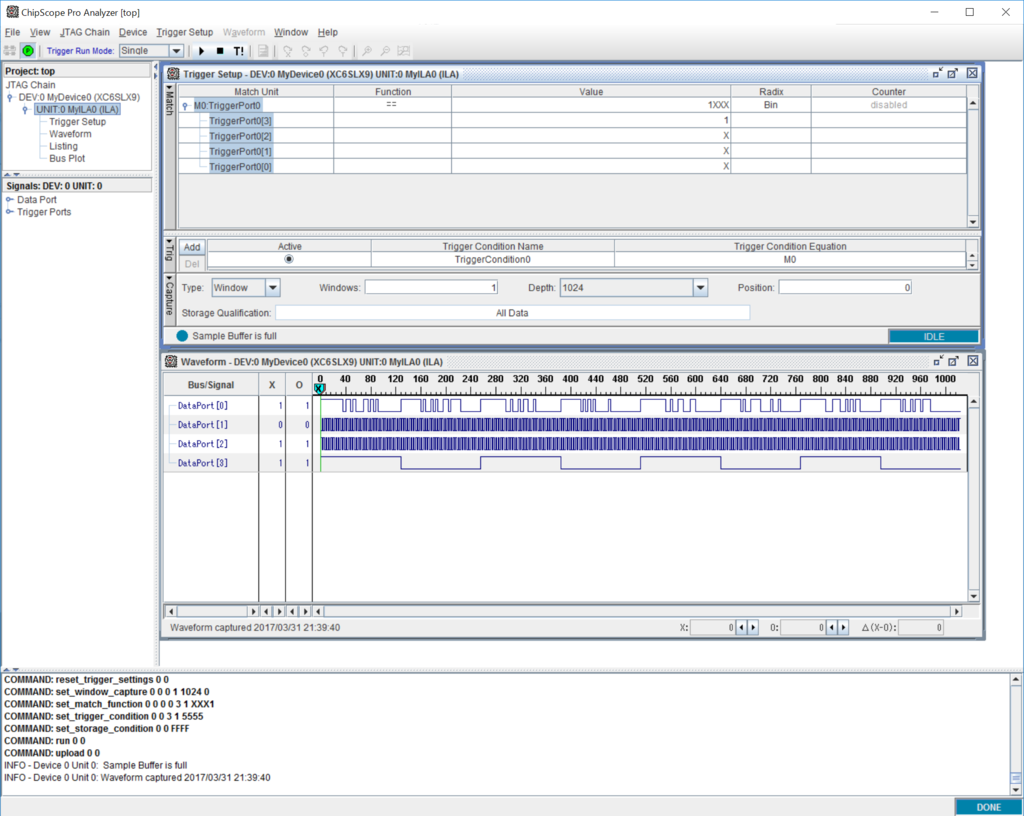Viewport: 1024px width, 816px height.
Task: Open the capture Type Window dropdown
Action: coord(246,287)
